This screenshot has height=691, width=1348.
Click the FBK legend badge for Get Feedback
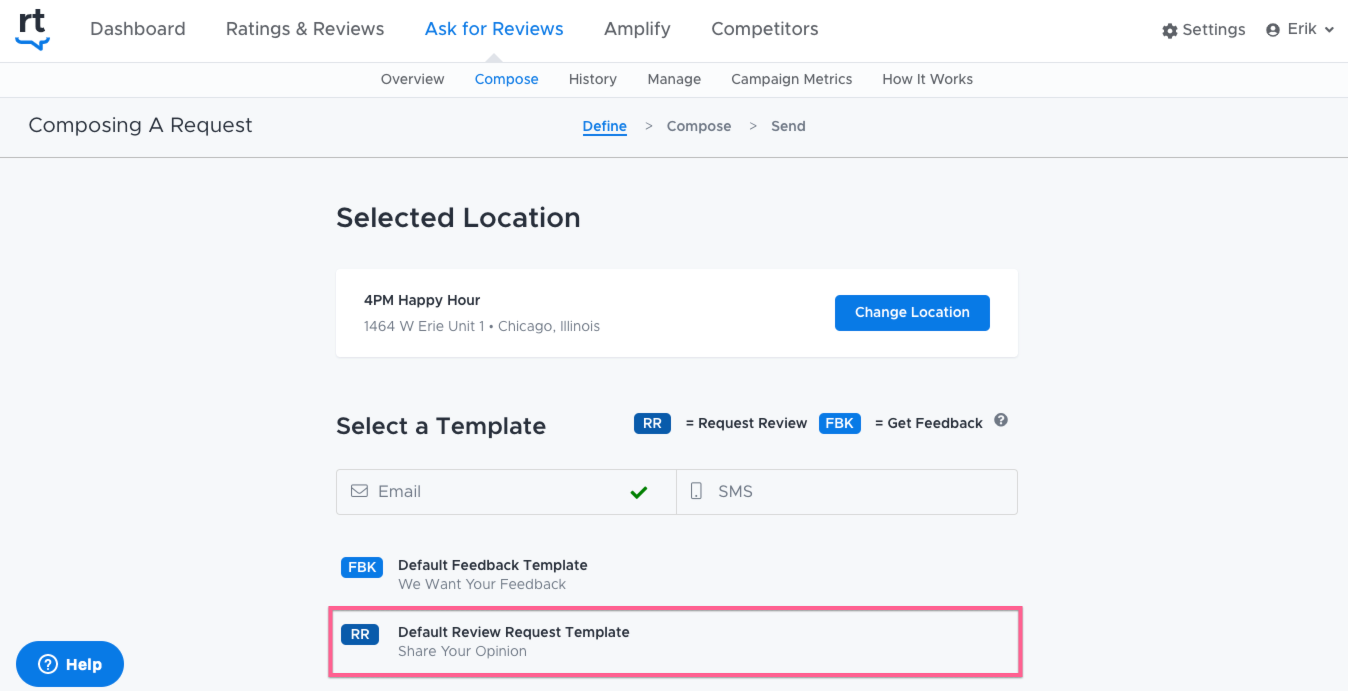point(840,423)
